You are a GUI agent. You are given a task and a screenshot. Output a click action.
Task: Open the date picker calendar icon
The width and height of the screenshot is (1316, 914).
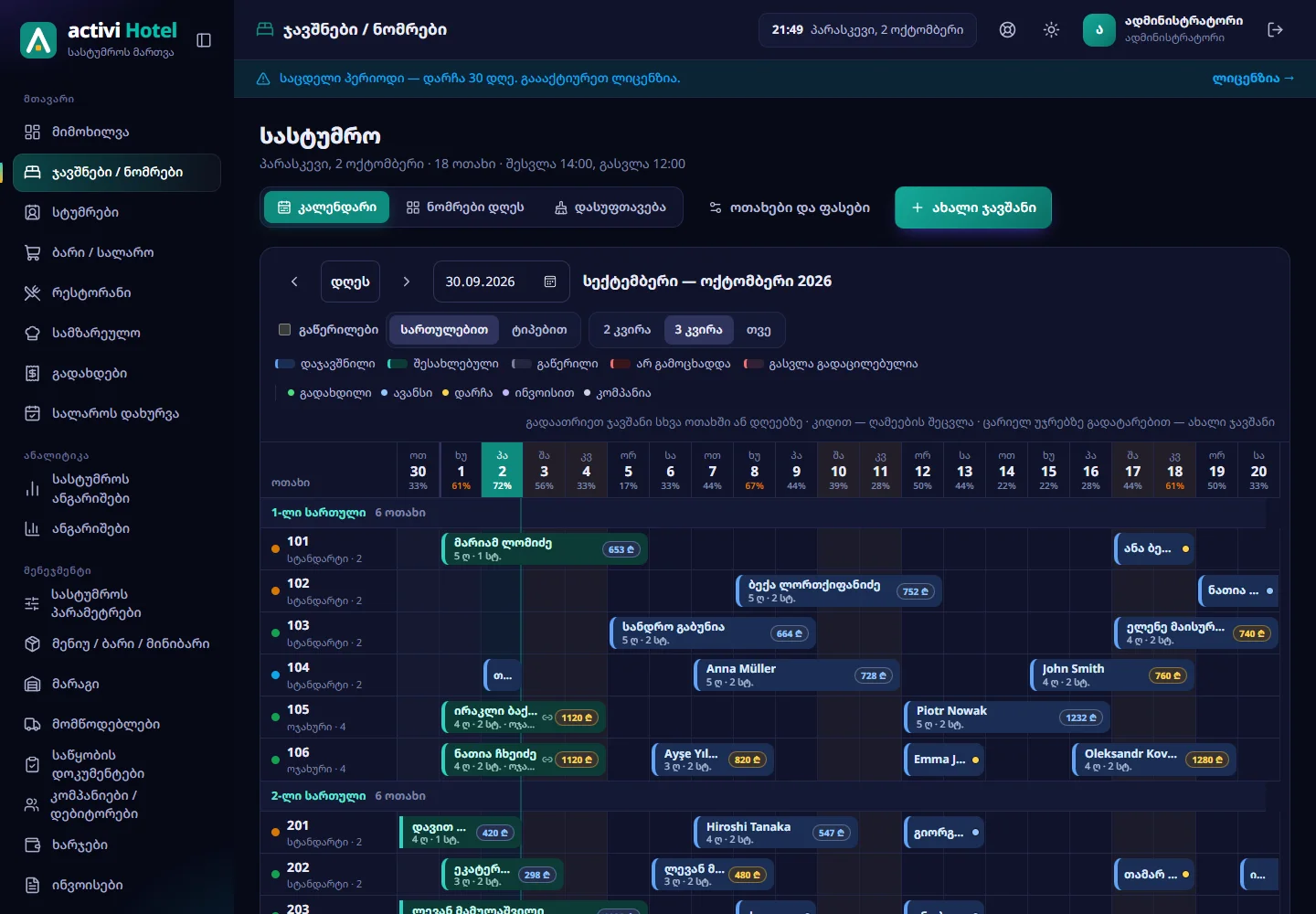(550, 282)
